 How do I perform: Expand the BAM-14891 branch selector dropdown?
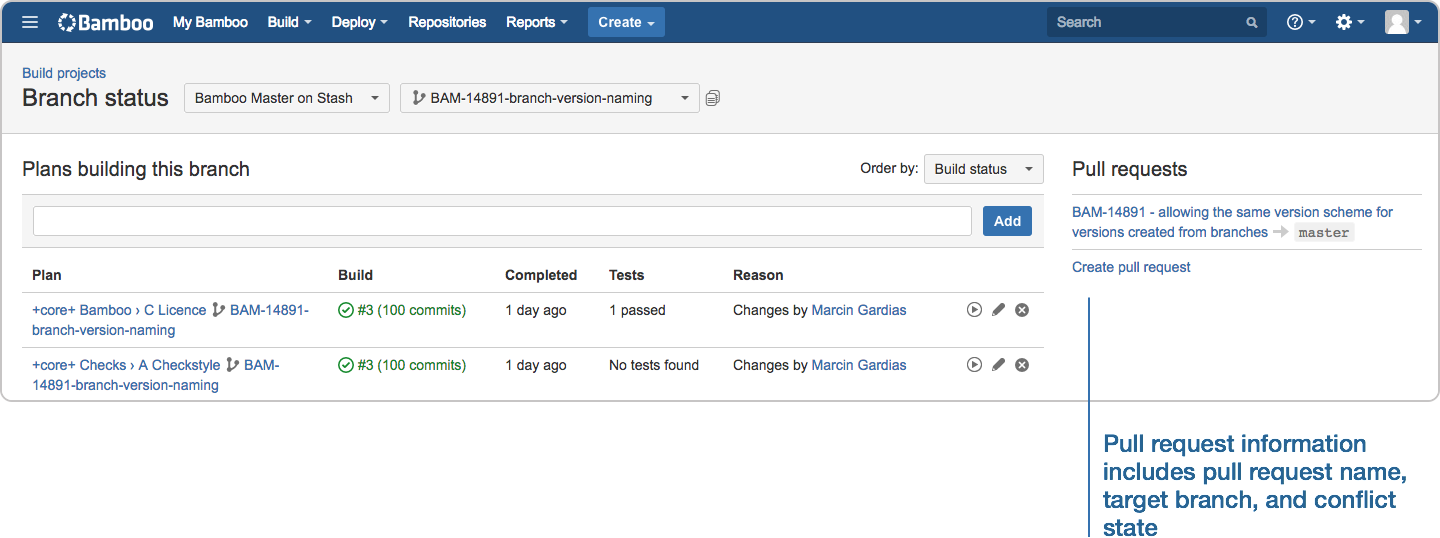click(x=549, y=98)
